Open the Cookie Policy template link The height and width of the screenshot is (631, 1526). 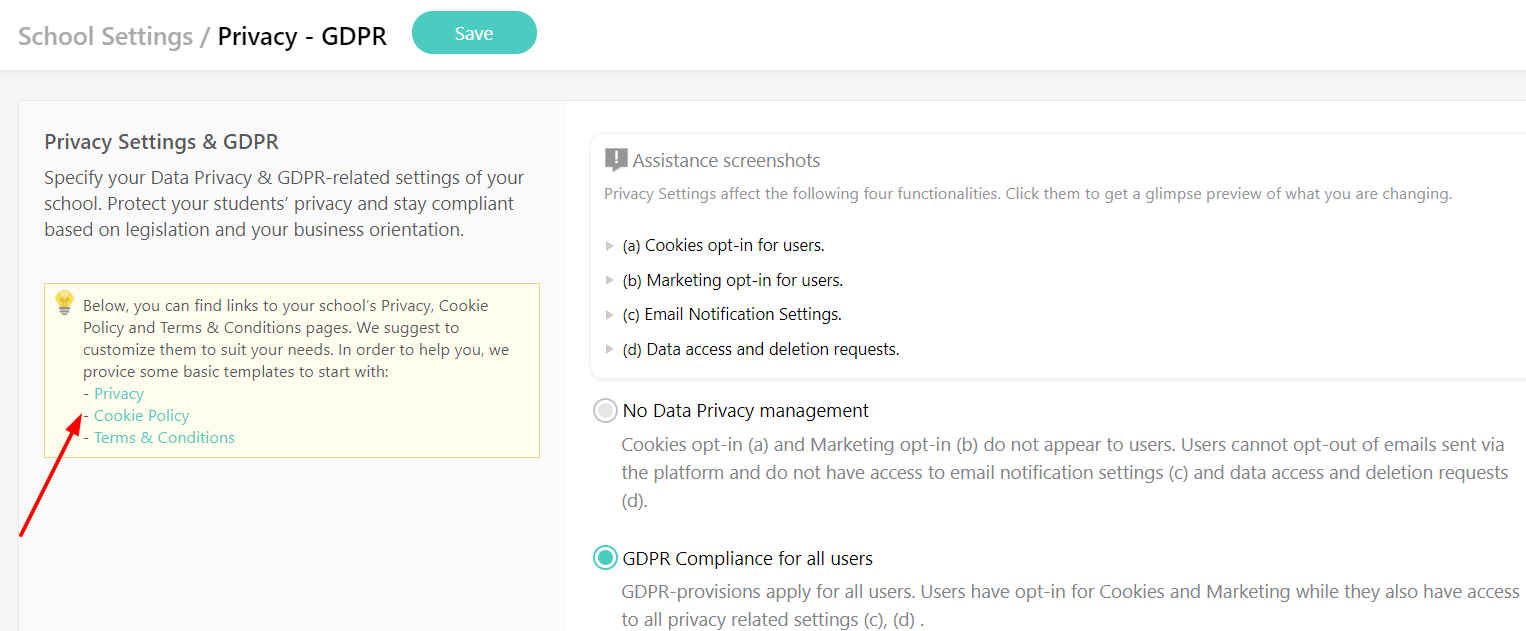point(141,415)
